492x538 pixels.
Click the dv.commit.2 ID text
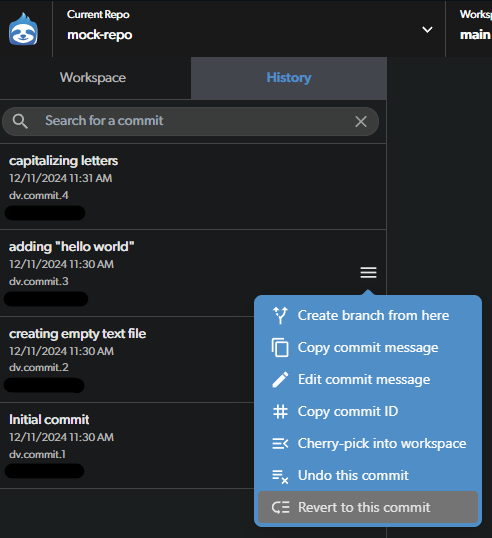[38, 367]
